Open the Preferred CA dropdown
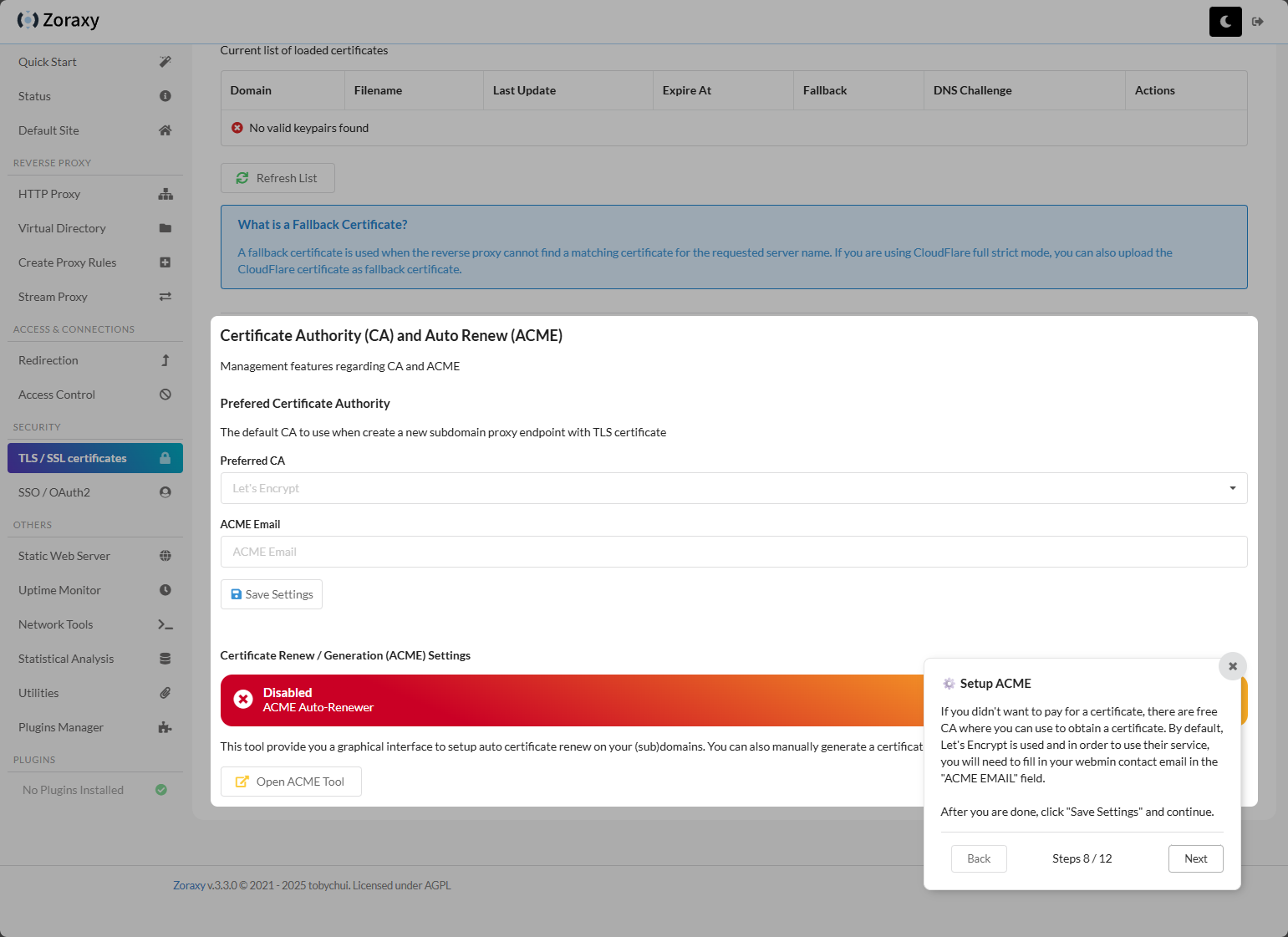Screen dimensions: 1288x937 pos(734,488)
